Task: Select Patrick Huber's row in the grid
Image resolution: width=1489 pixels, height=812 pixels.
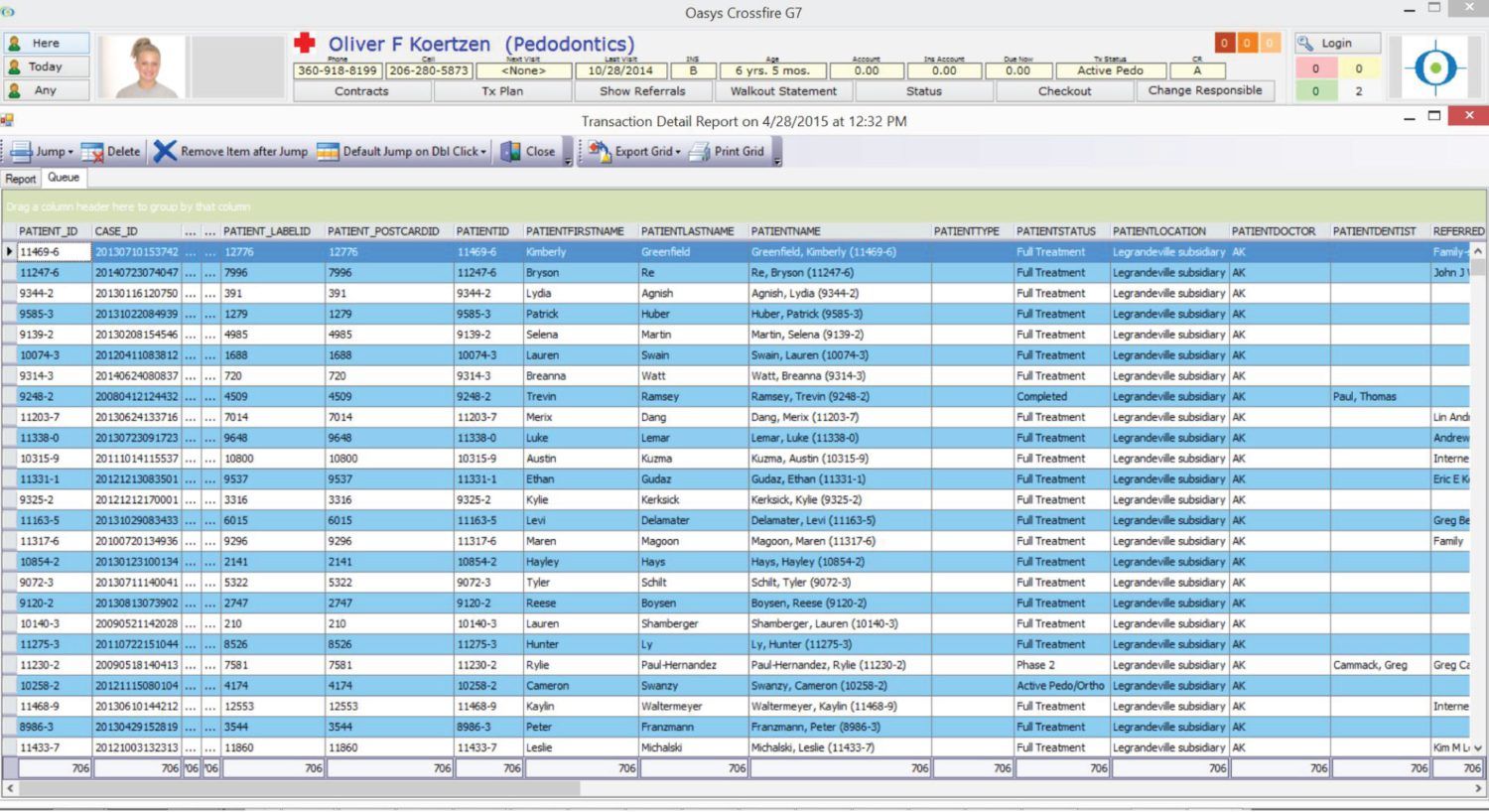Action: pyautogui.click(x=596, y=314)
